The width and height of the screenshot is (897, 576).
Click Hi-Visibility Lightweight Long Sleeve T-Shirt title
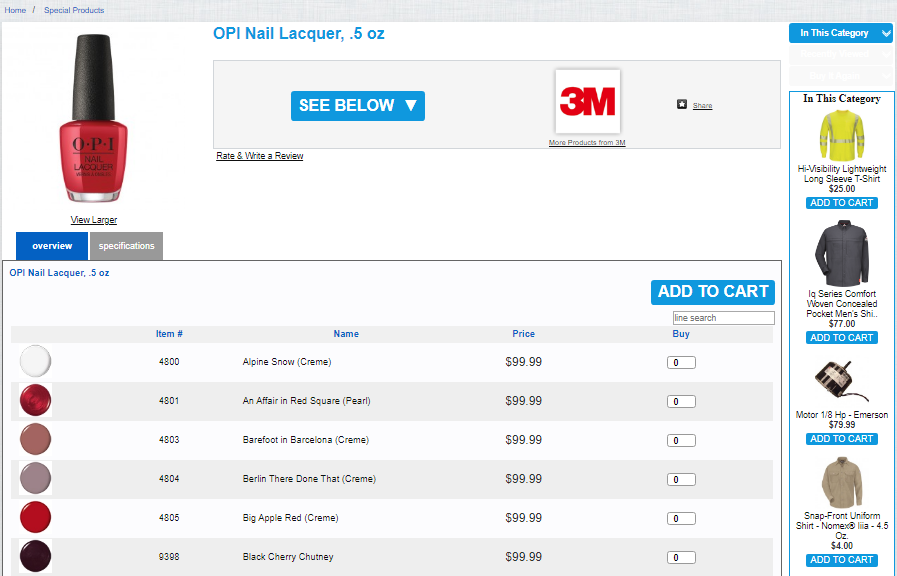[x=842, y=174]
